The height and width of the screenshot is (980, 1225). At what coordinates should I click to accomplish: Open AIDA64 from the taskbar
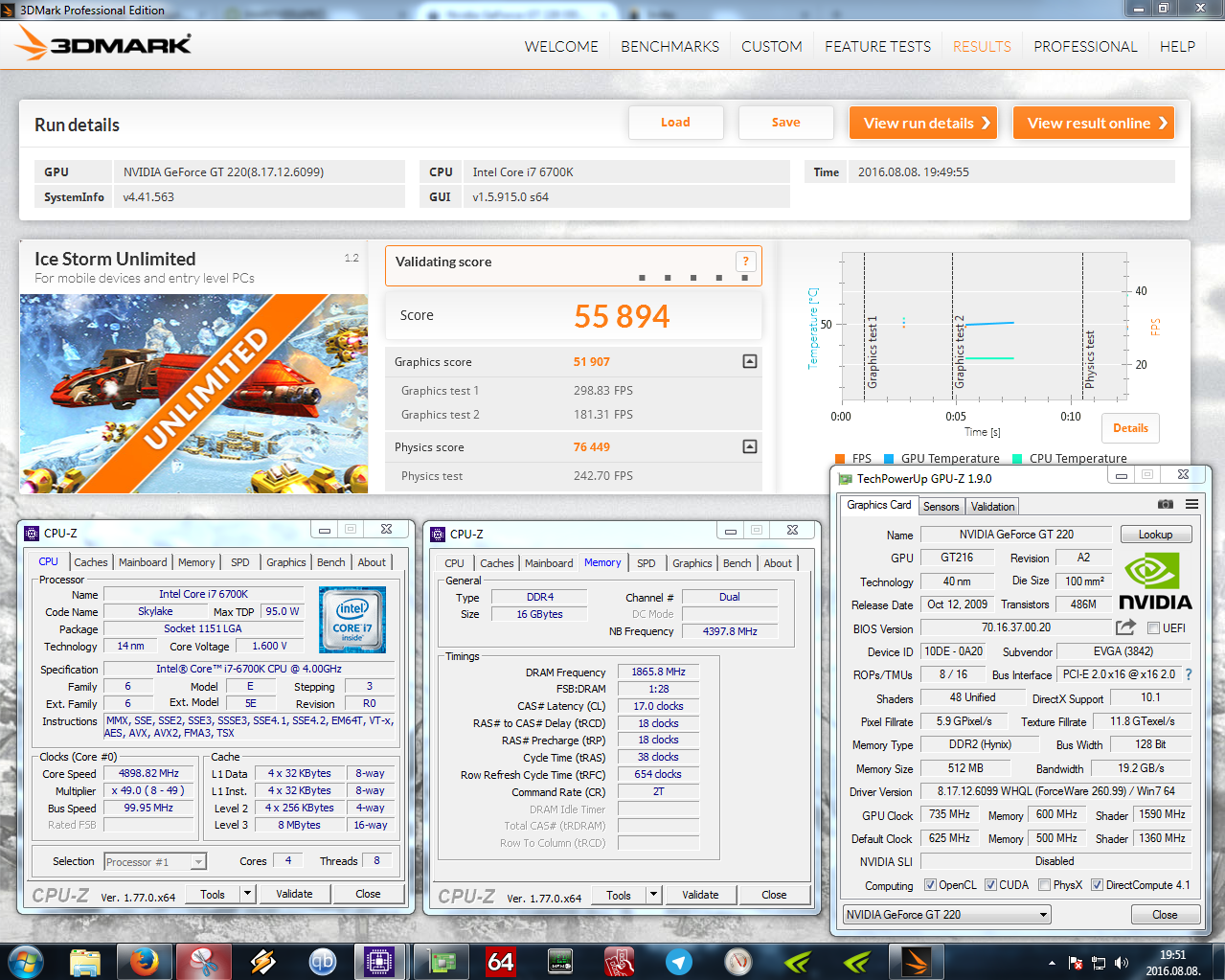501,961
